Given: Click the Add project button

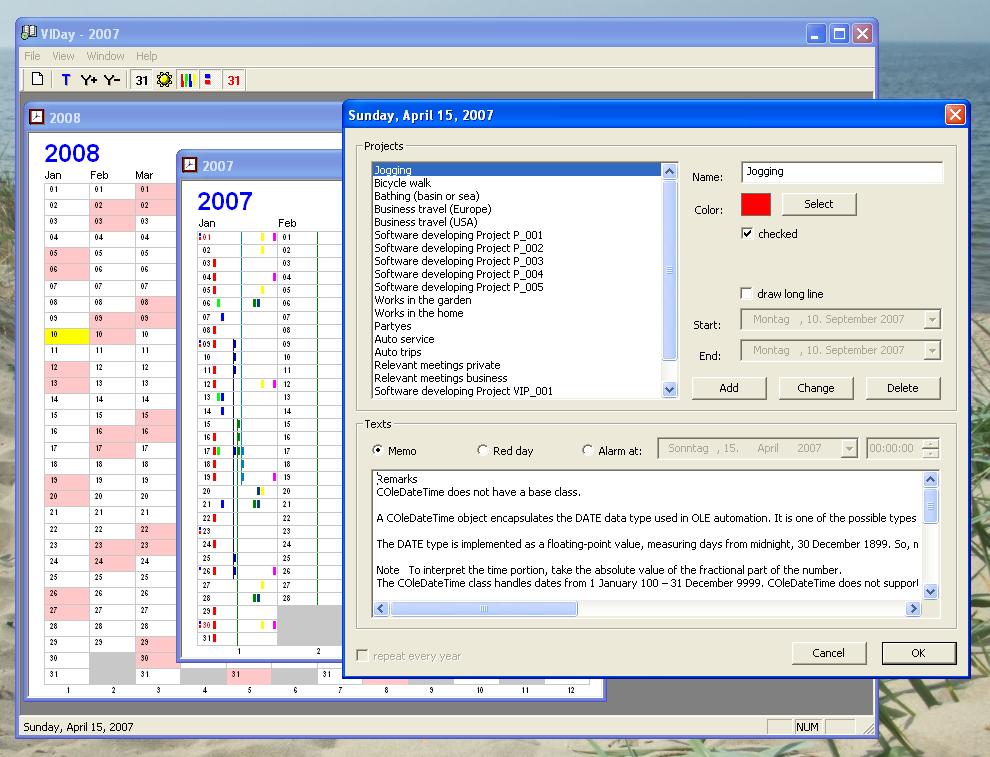Looking at the screenshot, I should (x=729, y=388).
